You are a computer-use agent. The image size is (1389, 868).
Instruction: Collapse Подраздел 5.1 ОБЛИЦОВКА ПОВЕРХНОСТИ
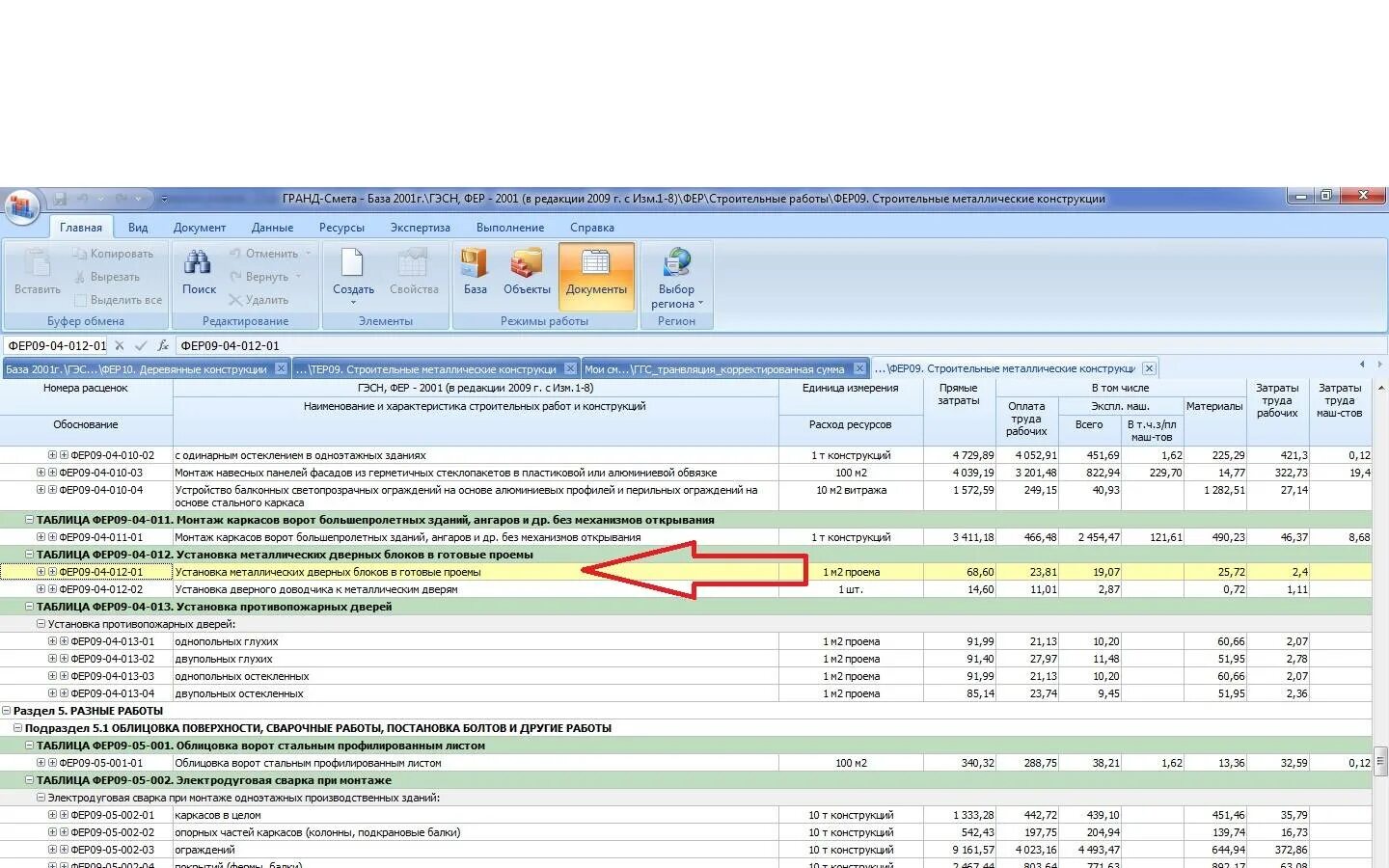[17, 728]
